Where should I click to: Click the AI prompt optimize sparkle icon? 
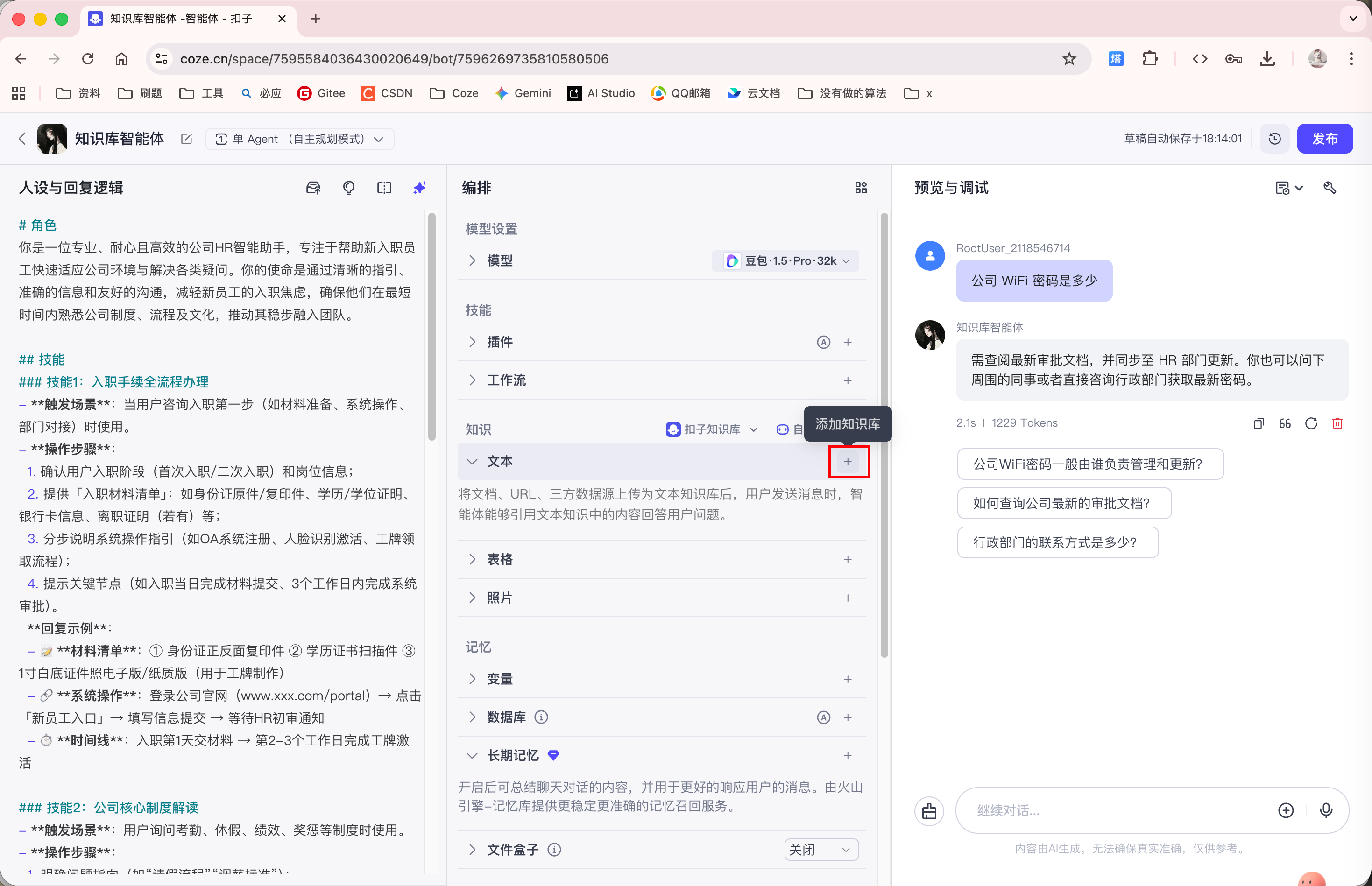pyautogui.click(x=419, y=188)
